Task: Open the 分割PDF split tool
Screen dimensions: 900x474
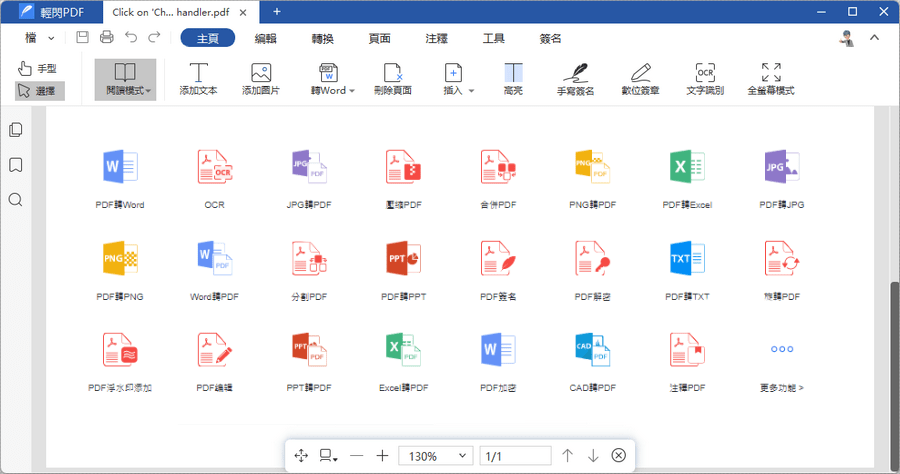Action: click(x=309, y=270)
